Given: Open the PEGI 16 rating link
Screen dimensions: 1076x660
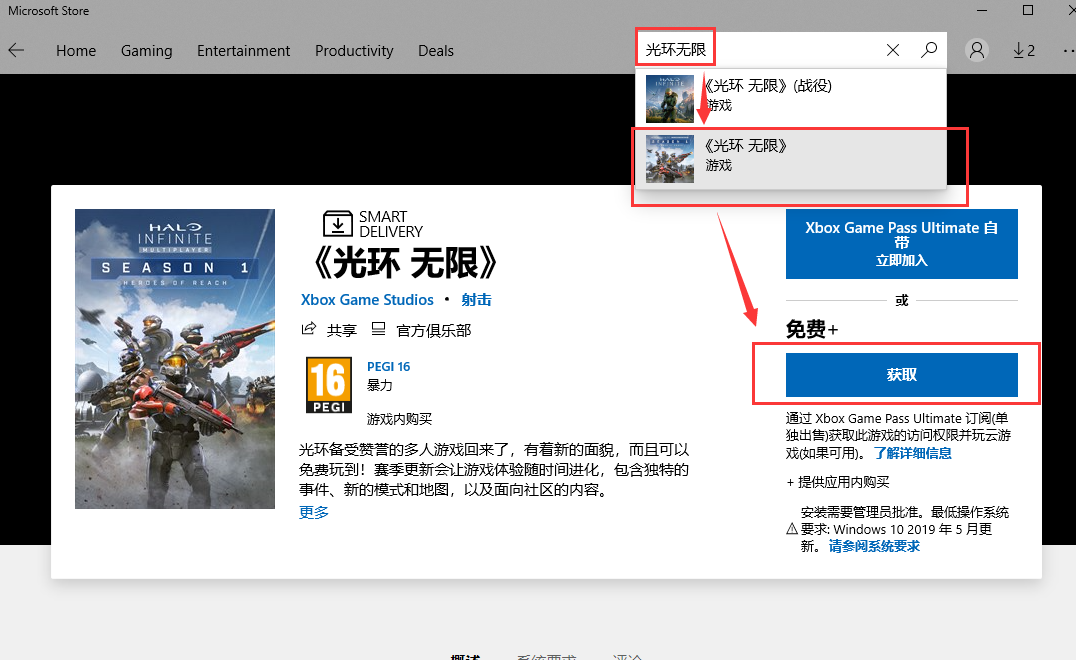Looking at the screenshot, I should [388, 366].
